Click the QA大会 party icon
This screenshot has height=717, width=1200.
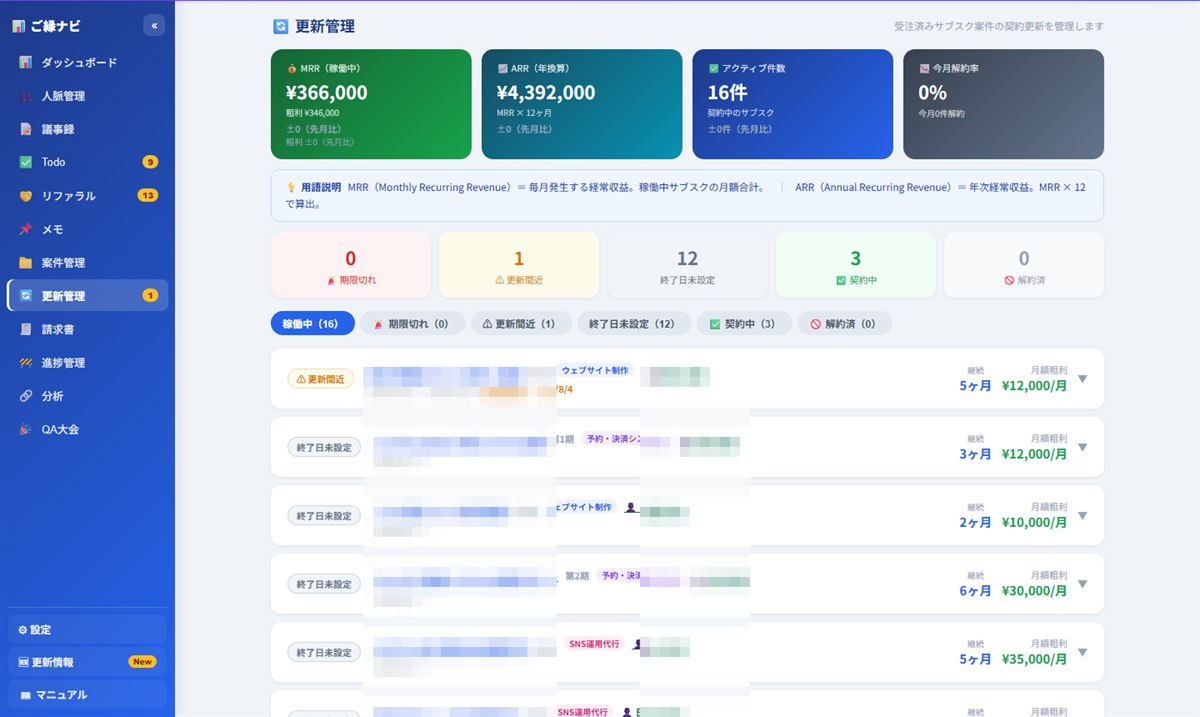click(x=26, y=429)
